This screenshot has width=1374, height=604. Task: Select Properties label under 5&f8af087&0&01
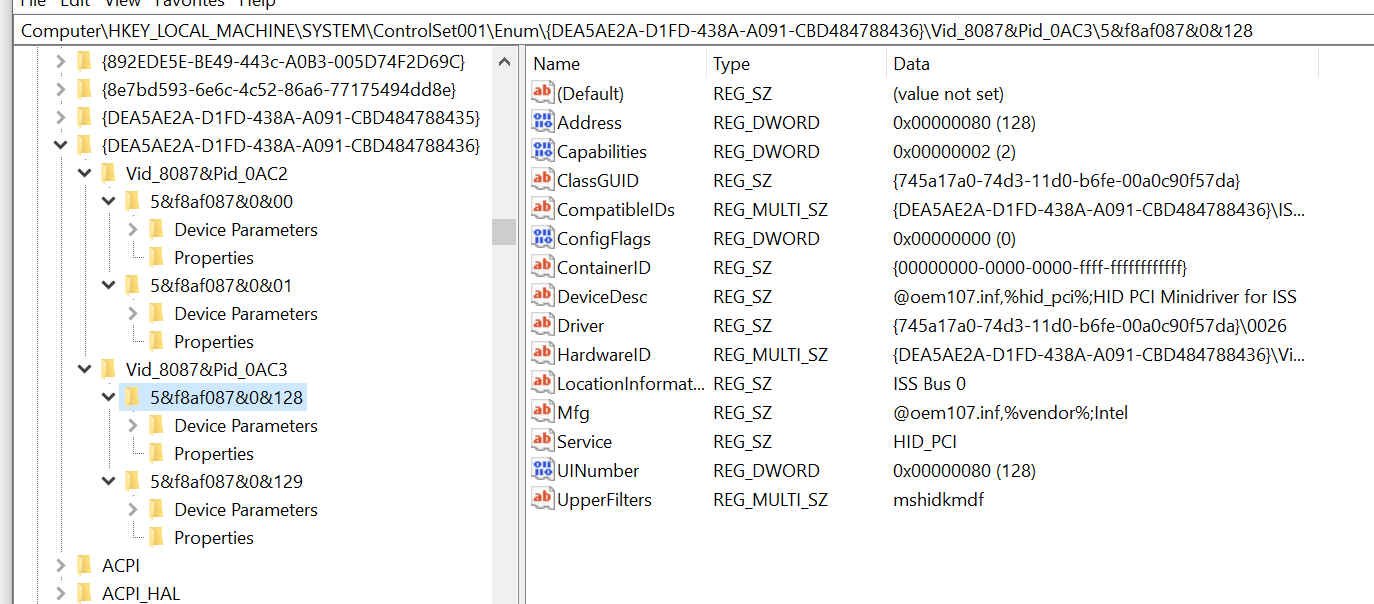pyautogui.click(x=214, y=341)
